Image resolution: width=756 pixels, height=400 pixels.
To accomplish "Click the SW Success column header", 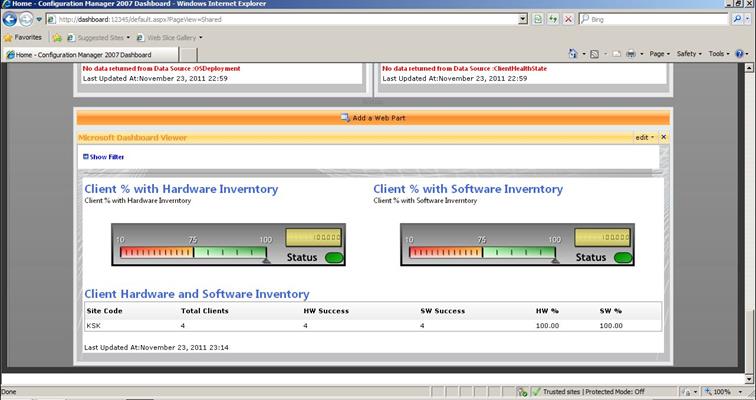I will (443, 311).
